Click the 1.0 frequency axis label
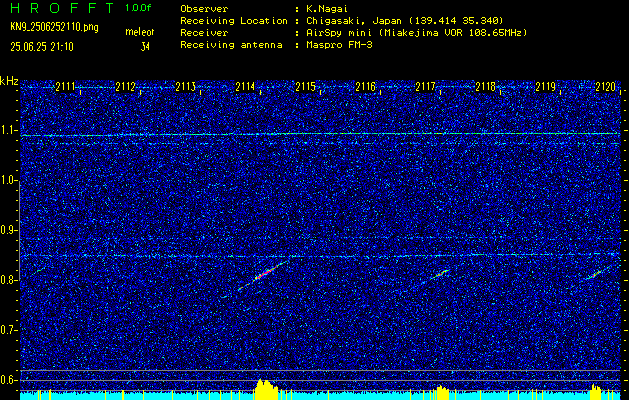This screenshot has height=400, width=629. (8, 180)
